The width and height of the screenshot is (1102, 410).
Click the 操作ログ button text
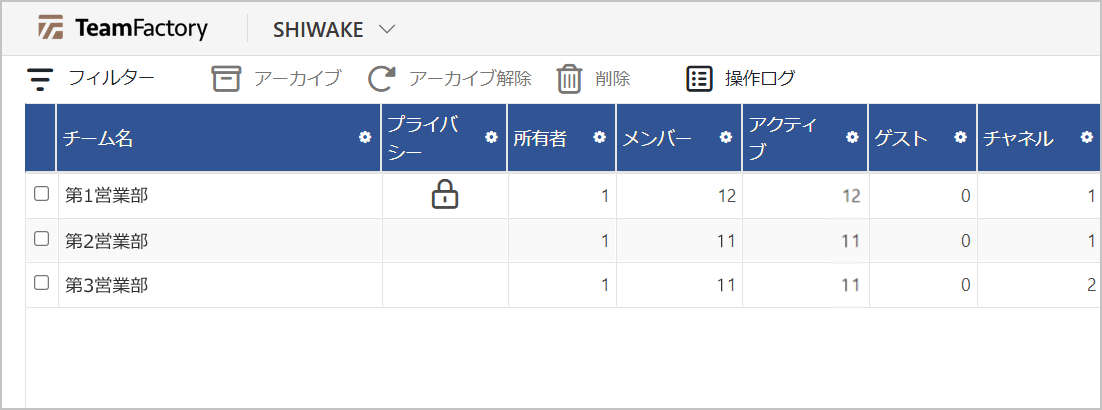click(760, 79)
